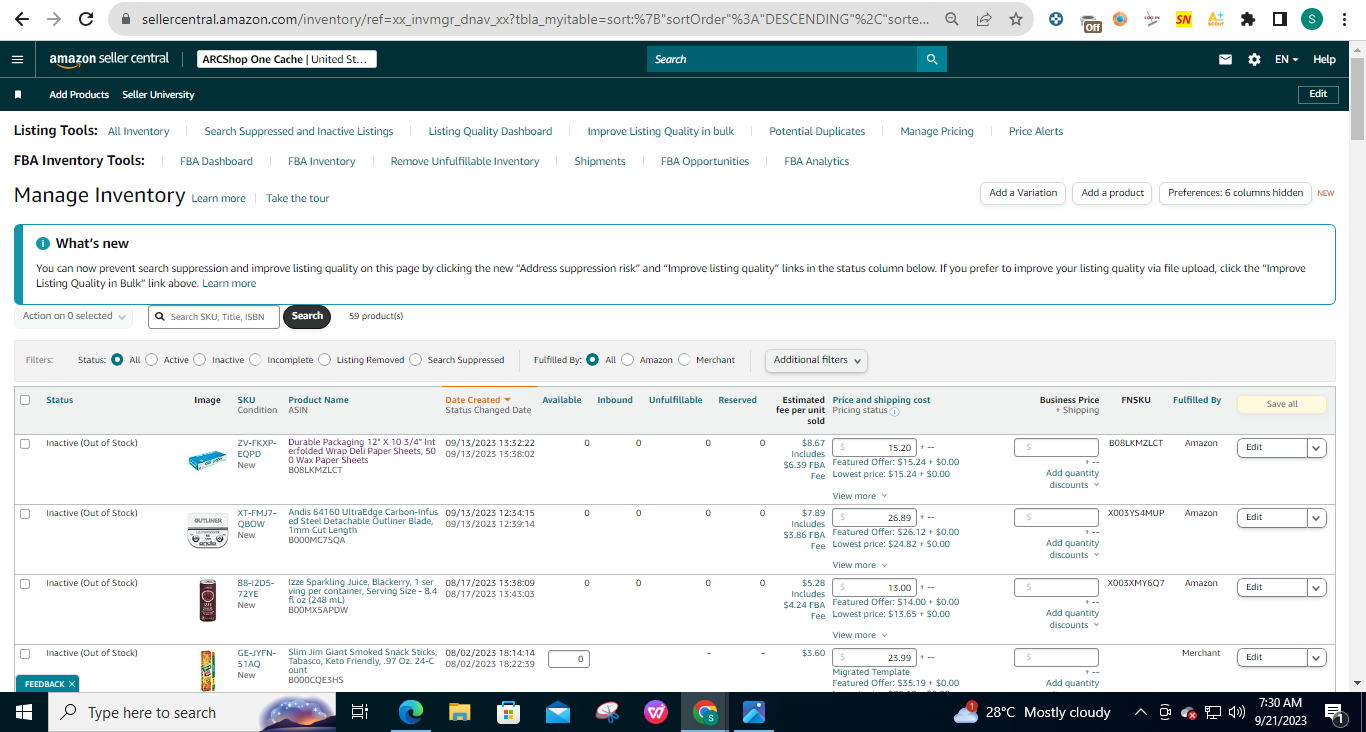Image resolution: width=1366 pixels, height=732 pixels.
Task: Bookmark this page with the star icon
Action: pos(1016,19)
